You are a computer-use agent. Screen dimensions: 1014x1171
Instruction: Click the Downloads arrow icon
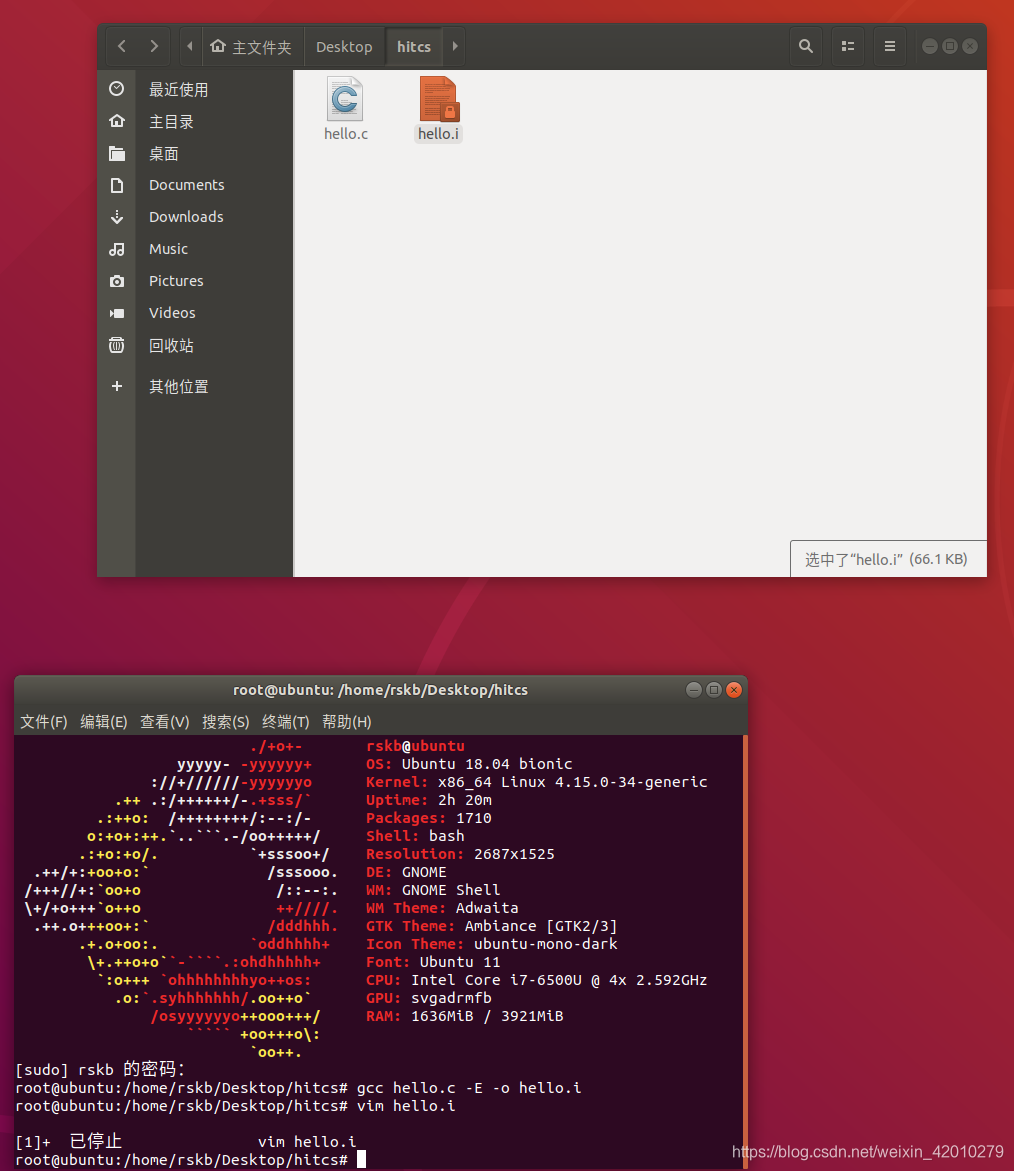(x=116, y=217)
